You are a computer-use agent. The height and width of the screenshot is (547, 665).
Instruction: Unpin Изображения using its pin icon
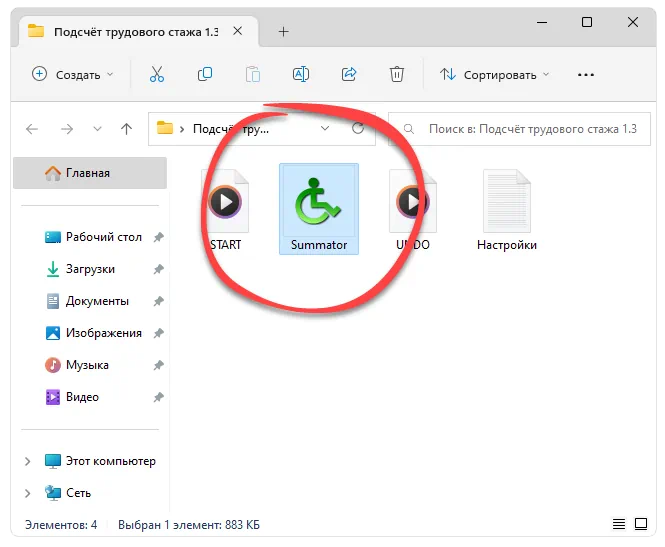158,333
